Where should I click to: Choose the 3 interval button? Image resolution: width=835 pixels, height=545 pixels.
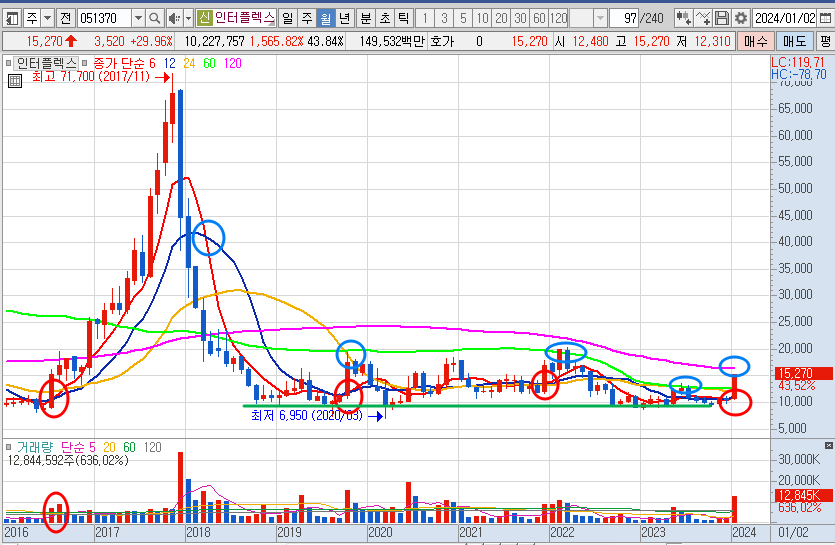[444, 19]
